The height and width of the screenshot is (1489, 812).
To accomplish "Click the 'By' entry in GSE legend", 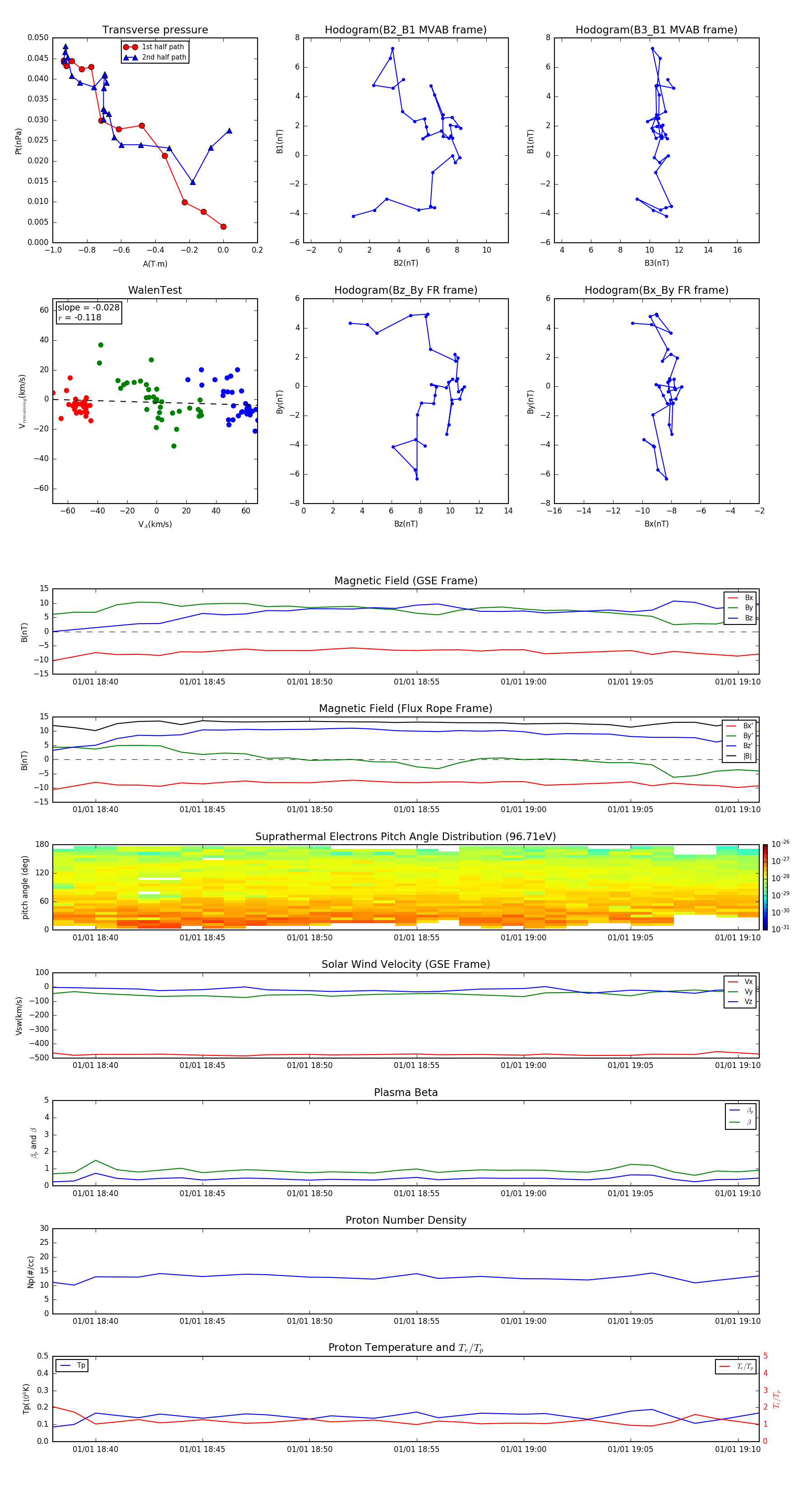I will coord(740,607).
